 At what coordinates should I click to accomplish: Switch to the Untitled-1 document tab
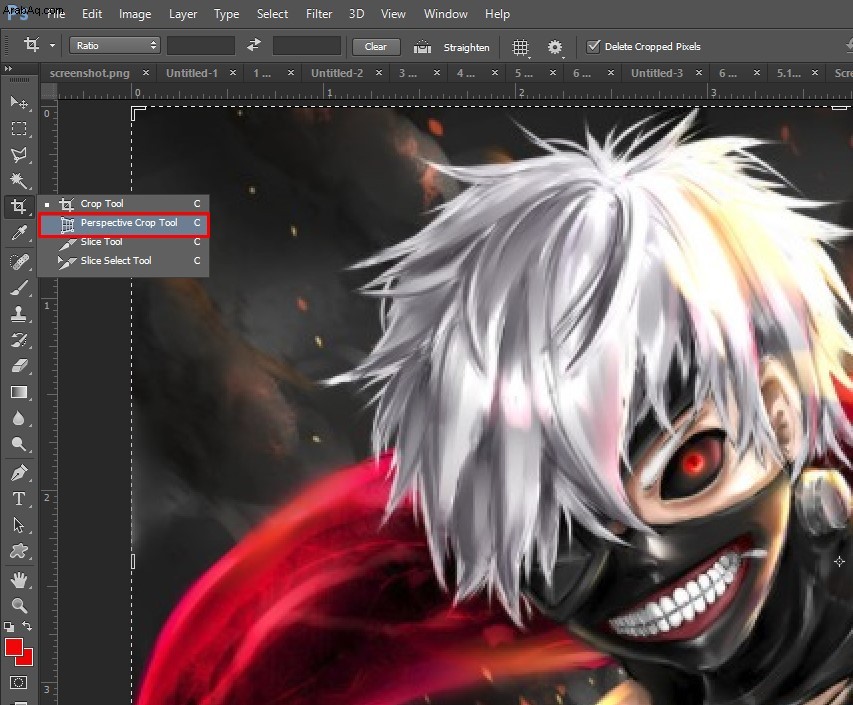tap(191, 73)
